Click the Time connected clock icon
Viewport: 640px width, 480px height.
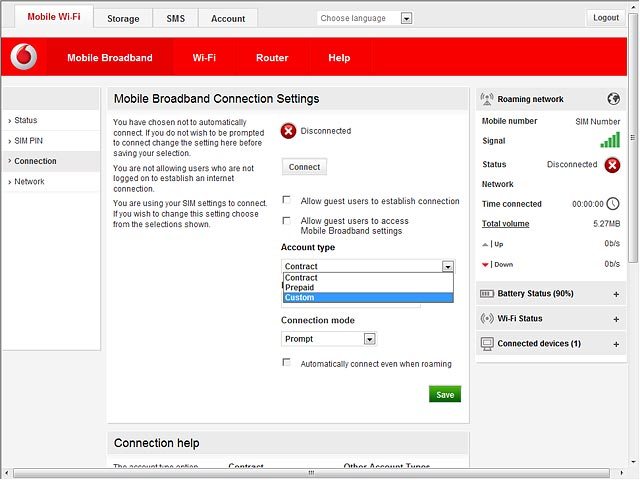(x=612, y=204)
